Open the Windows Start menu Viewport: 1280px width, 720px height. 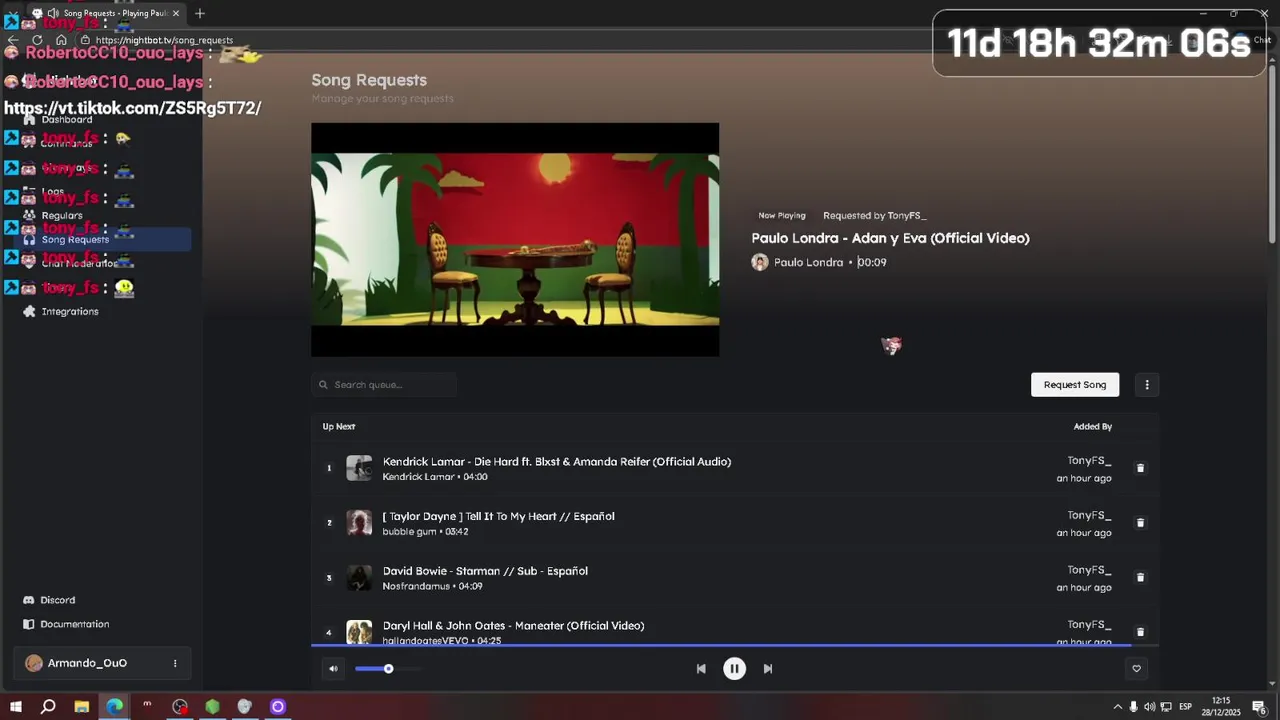[x=16, y=707]
